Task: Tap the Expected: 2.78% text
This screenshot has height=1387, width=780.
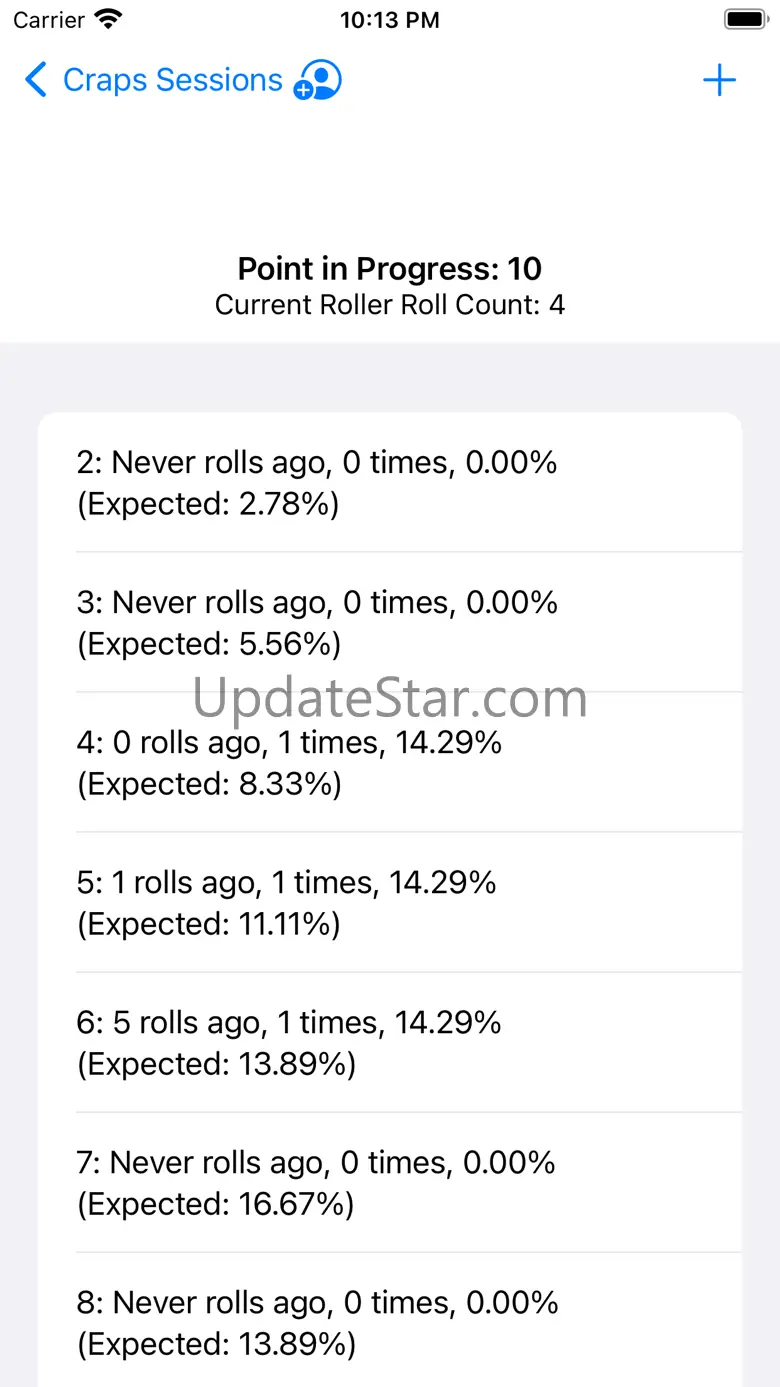Action: click(208, 504)
